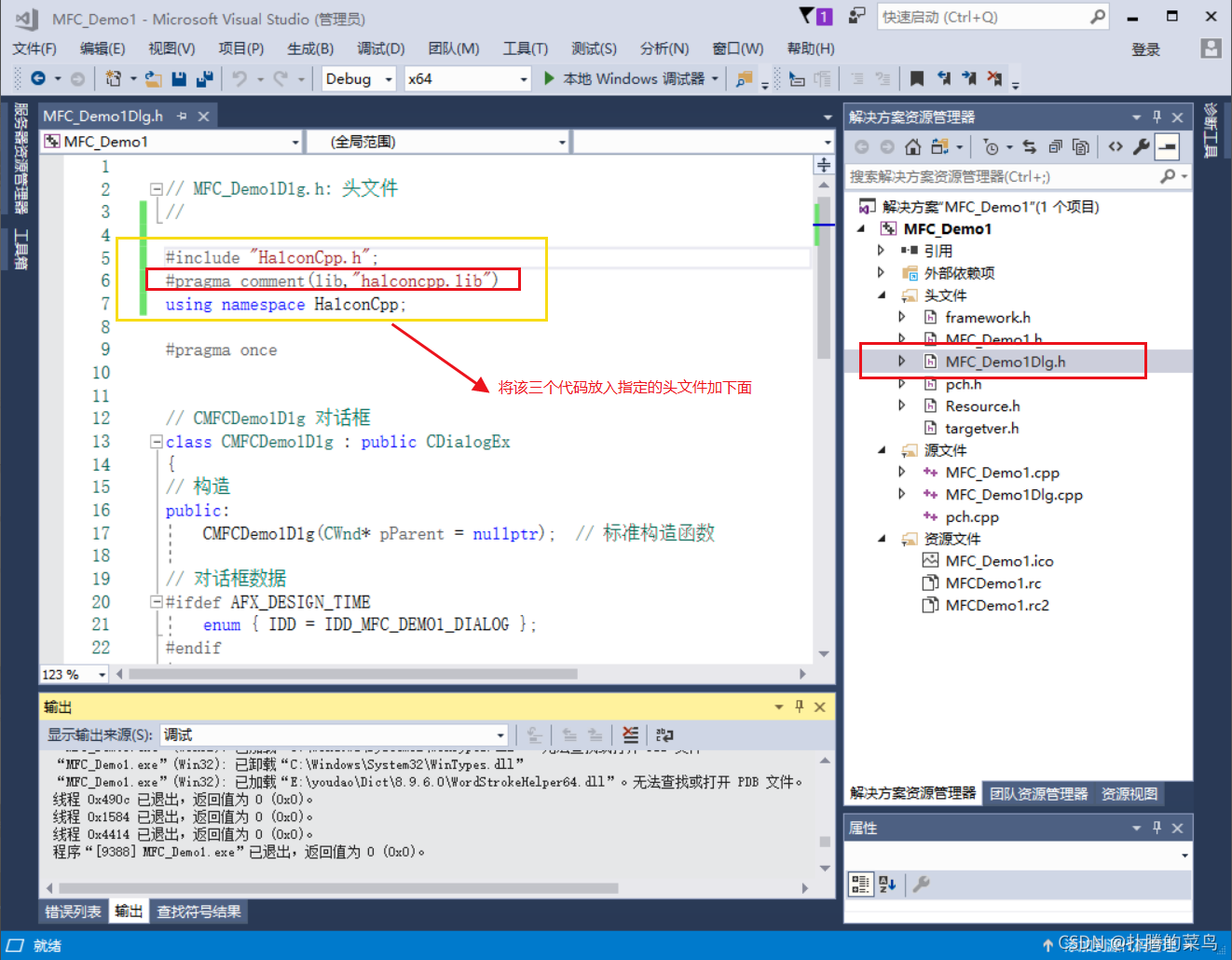Screen dimensions: 1232x960
Task: Click the Navigate Backward arrow icon
Action: click(38, 79)
